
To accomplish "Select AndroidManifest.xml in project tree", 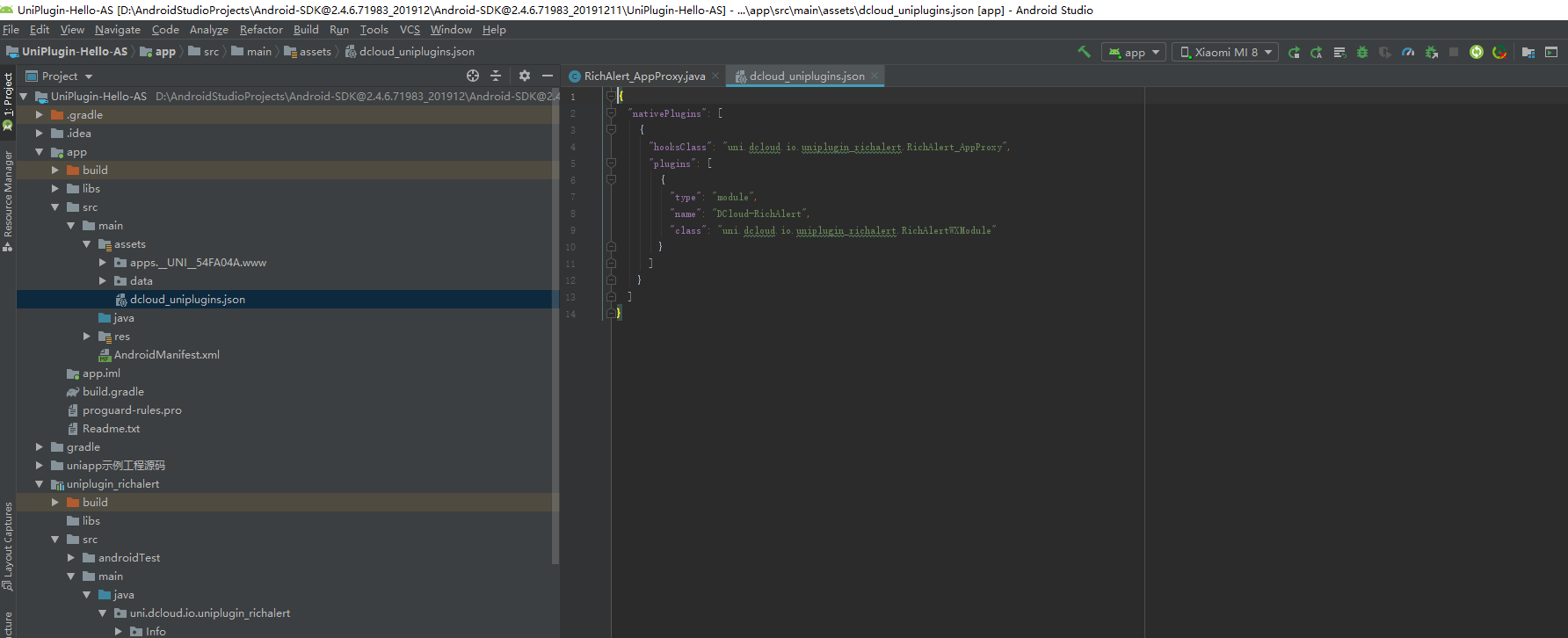I will coord(166,355).
